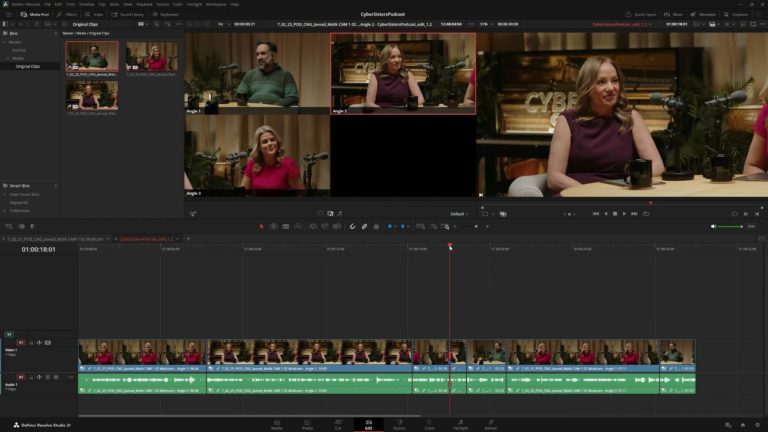768x432 pixels.
Task: Search the Media Pool with magnifier
Action: (156, 24)
